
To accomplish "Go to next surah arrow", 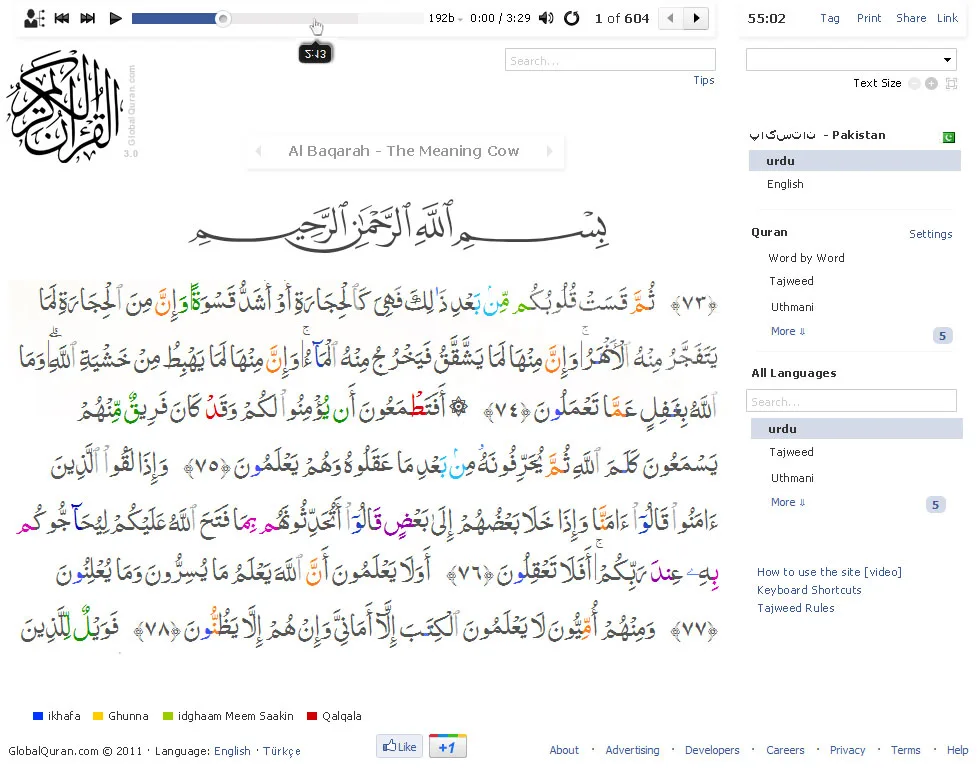I will point(549,151).
